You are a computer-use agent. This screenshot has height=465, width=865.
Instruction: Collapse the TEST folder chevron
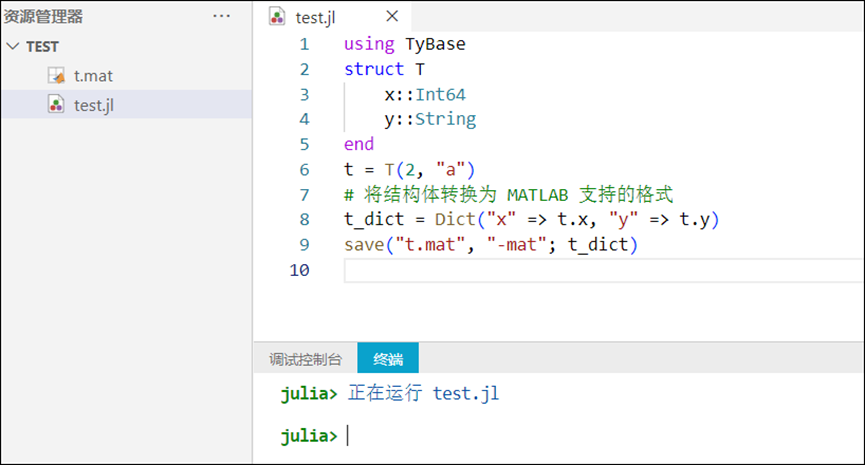13,46
